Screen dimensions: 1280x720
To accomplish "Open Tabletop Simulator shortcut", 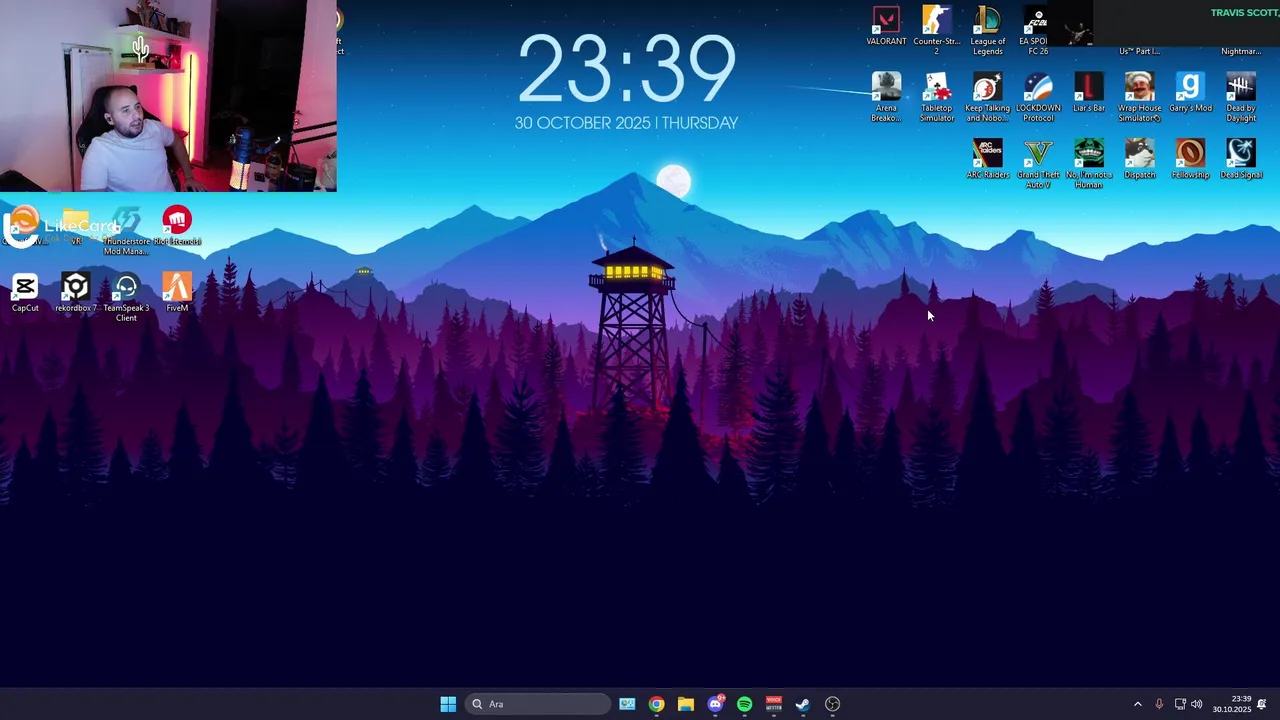I will coord(937,98).
